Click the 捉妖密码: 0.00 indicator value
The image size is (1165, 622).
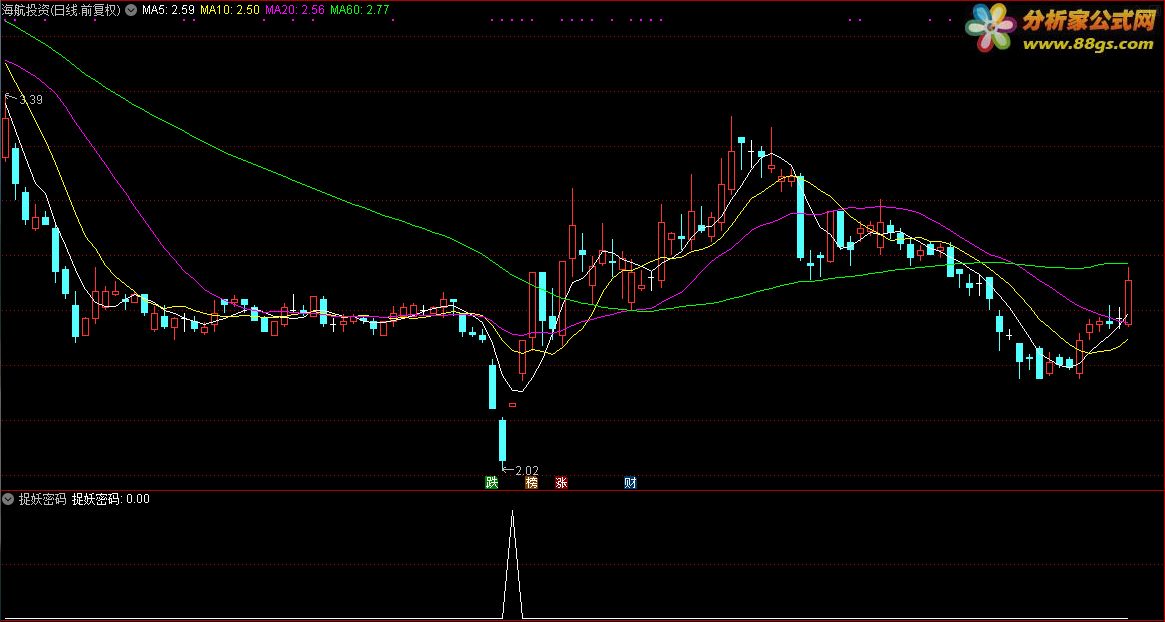tap(111, 499)
